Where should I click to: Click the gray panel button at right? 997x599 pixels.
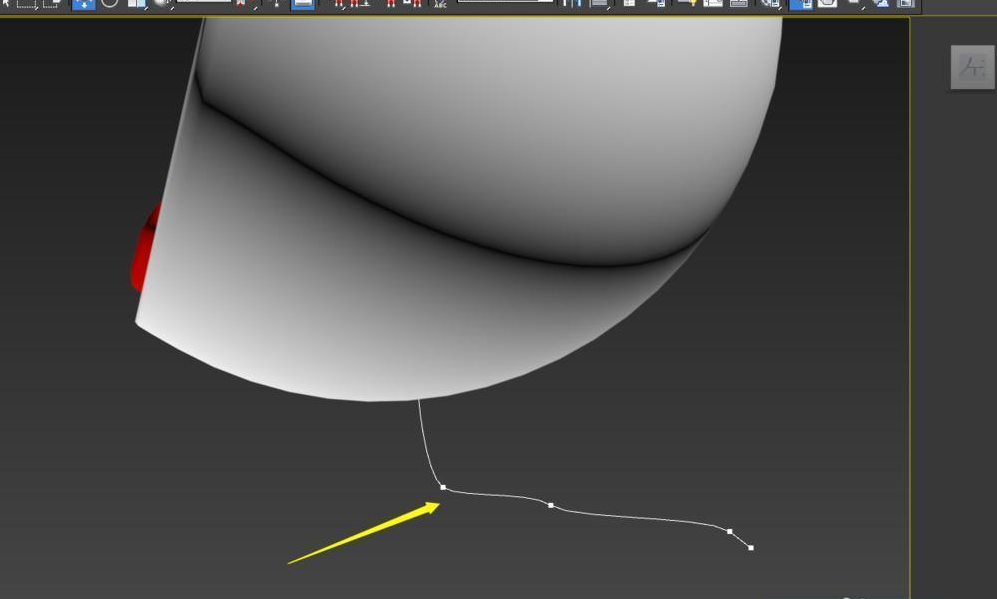click(x=972, y=68)
